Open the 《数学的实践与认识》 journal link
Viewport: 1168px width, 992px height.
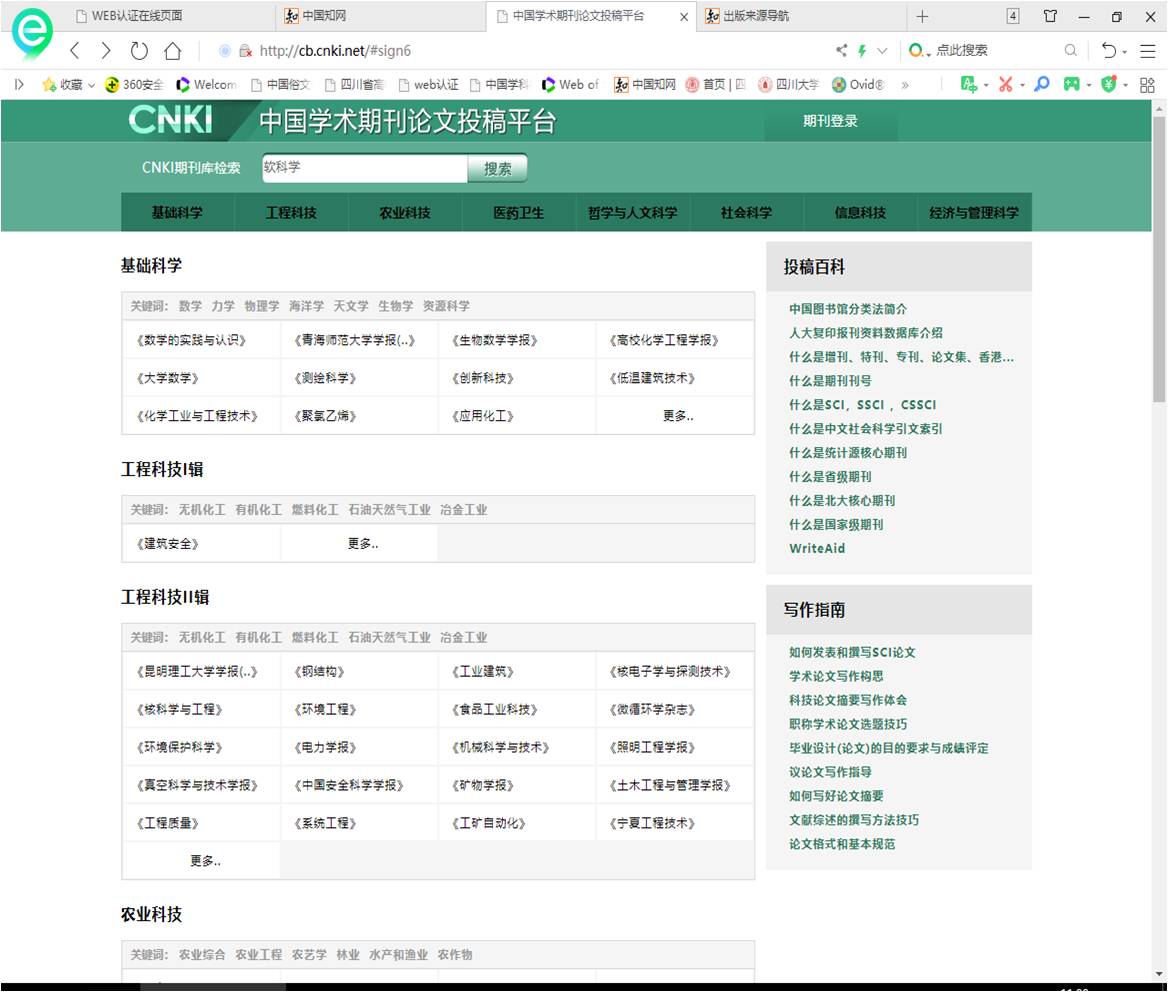tap(191, 340)
